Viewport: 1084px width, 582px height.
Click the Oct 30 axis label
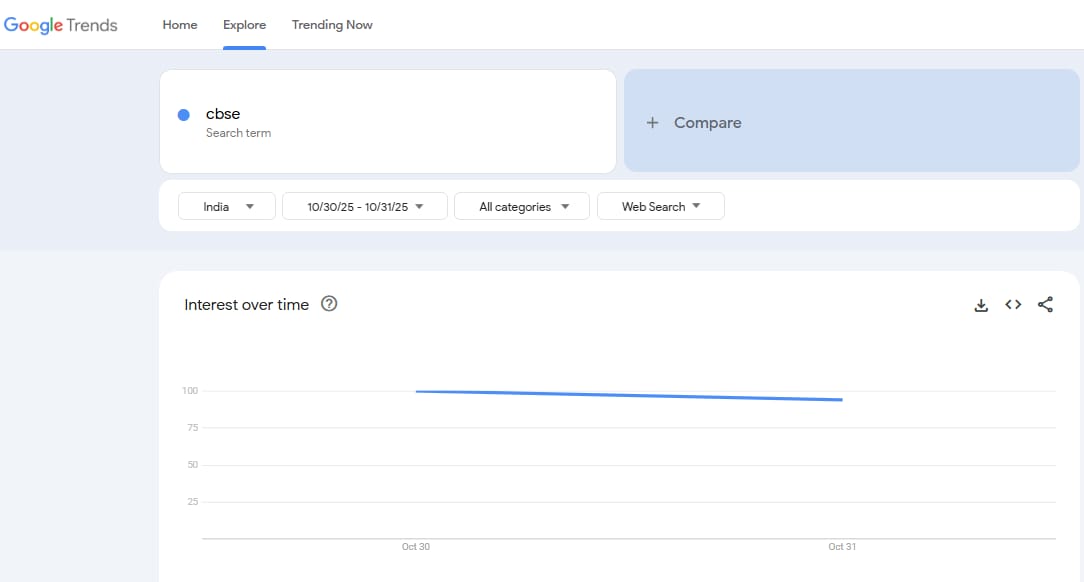[x=415, y=547]
